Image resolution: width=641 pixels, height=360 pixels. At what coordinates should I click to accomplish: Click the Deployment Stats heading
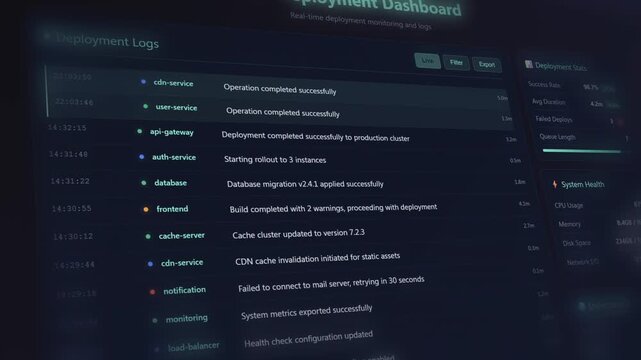pyautogui.click(x=561, y=67)
